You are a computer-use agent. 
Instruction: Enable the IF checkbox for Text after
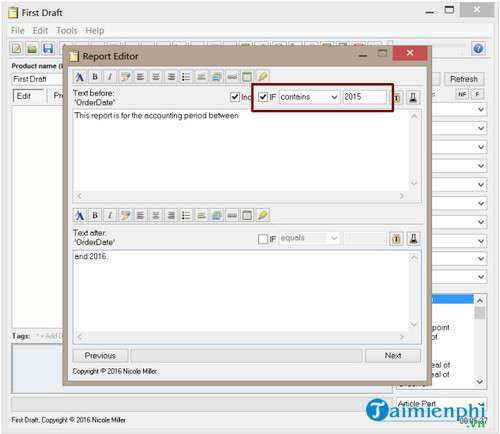[x=263, y=239]
